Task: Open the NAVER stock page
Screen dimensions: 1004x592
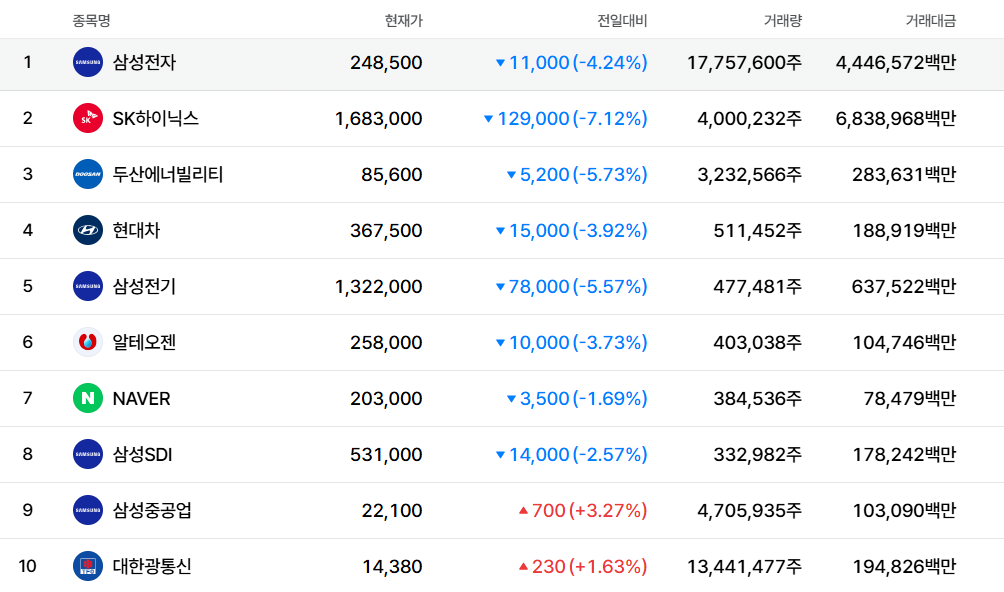Action: coord(142,399)
